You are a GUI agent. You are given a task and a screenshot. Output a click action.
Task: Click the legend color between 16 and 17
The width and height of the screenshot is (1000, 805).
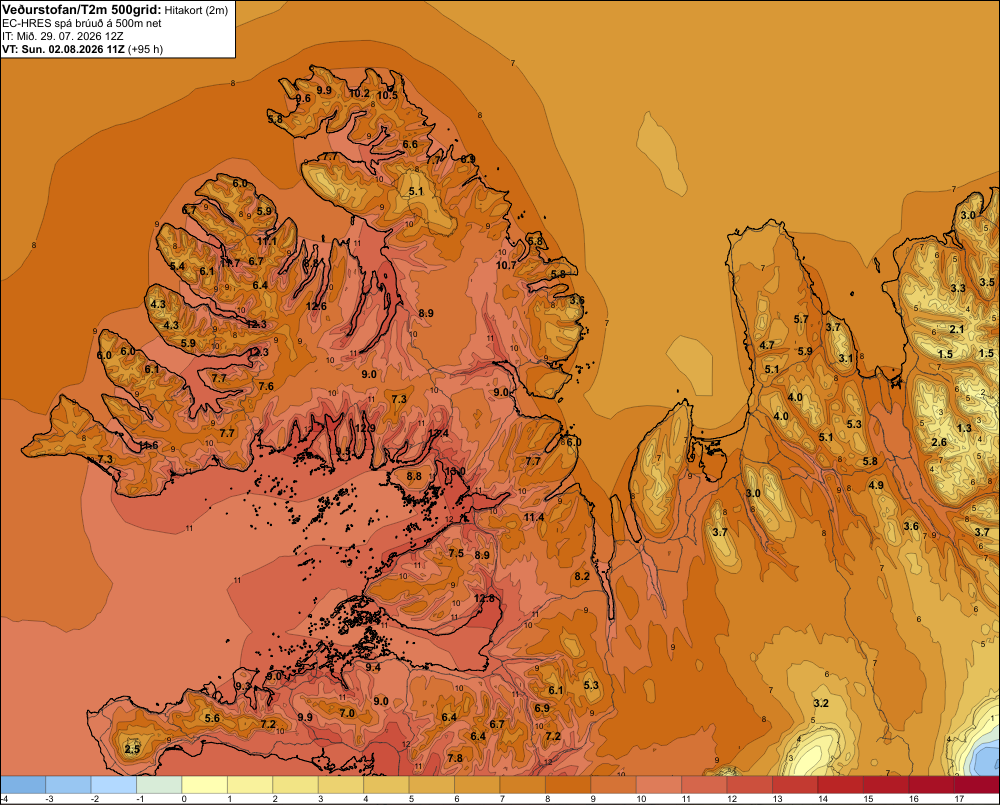pos(931,785)
